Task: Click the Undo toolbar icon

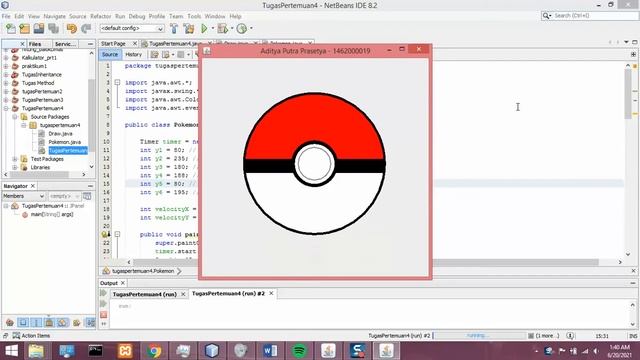Action: click(x=72, y=29)
